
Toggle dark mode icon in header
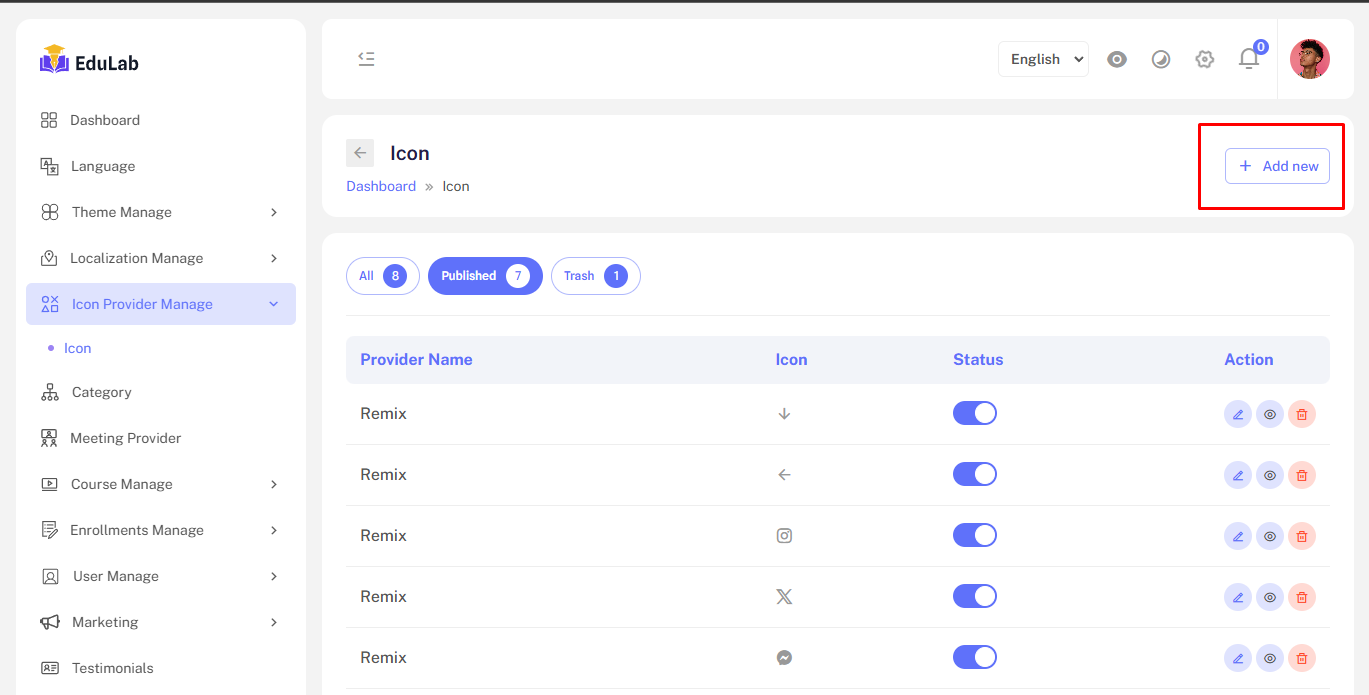point(1161,59)
